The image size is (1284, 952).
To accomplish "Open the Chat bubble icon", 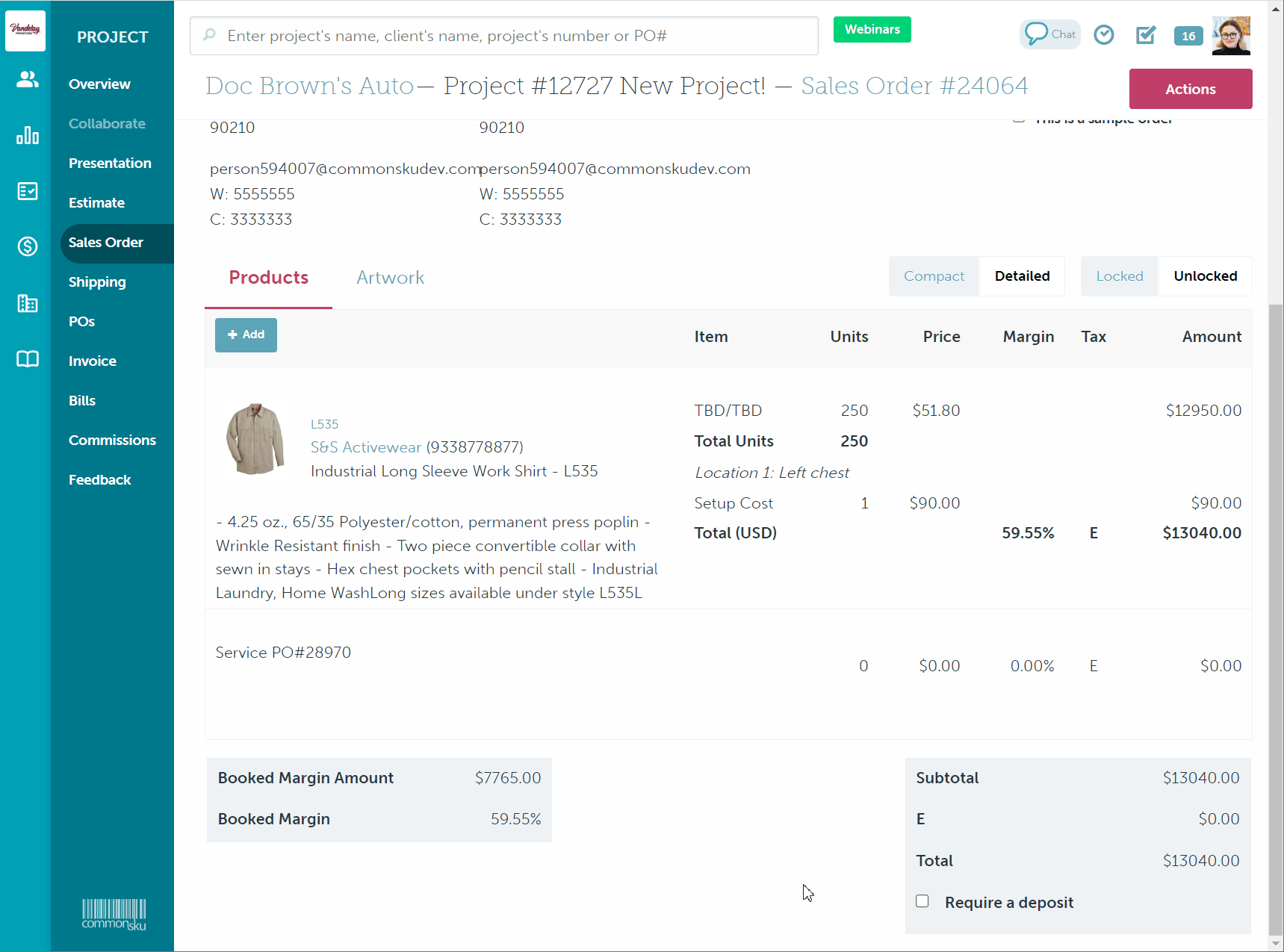I will click(x=1049, y=34).
